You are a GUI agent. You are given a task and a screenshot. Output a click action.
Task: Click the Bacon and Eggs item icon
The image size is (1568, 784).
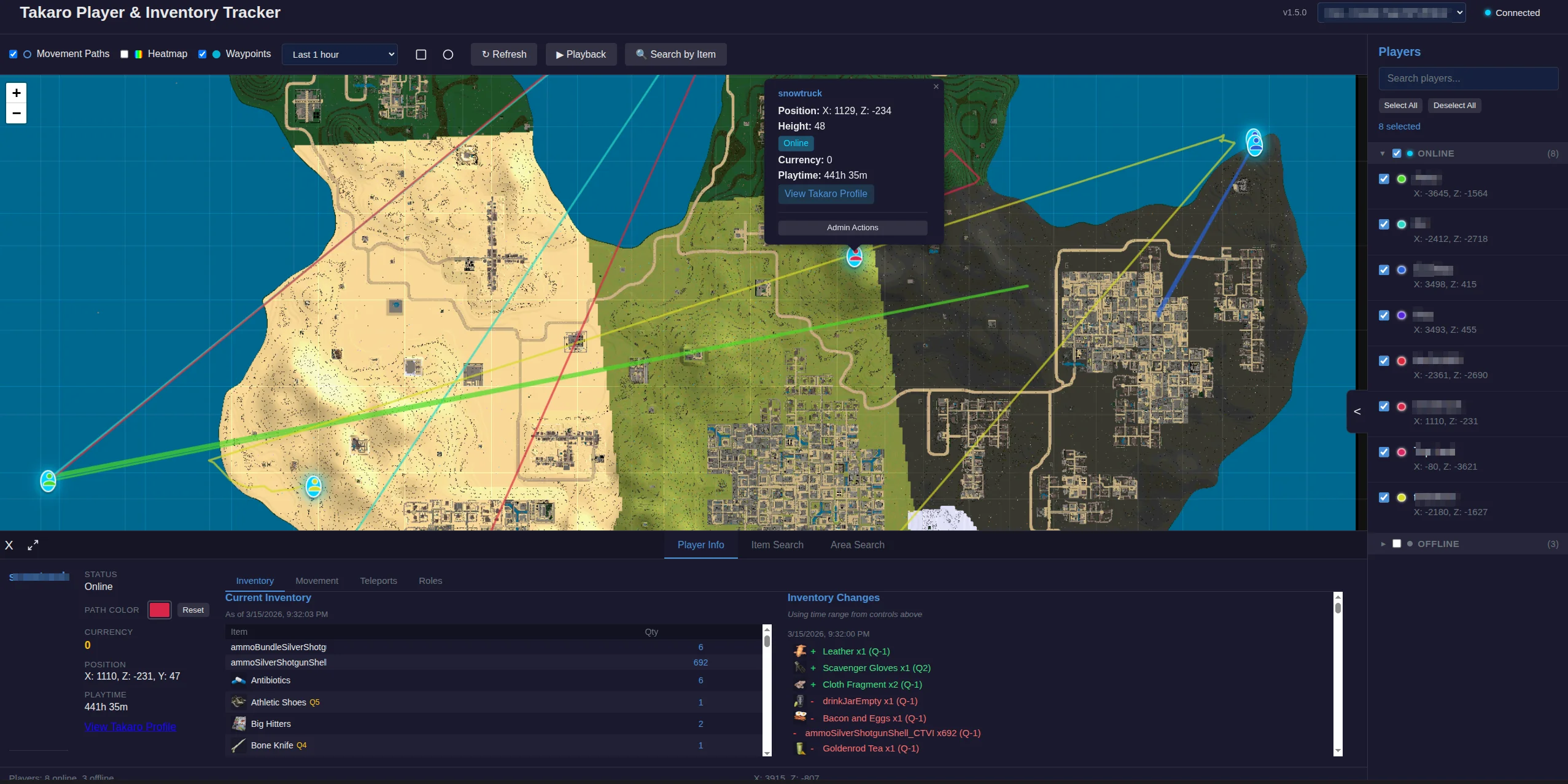pos(800,716)
